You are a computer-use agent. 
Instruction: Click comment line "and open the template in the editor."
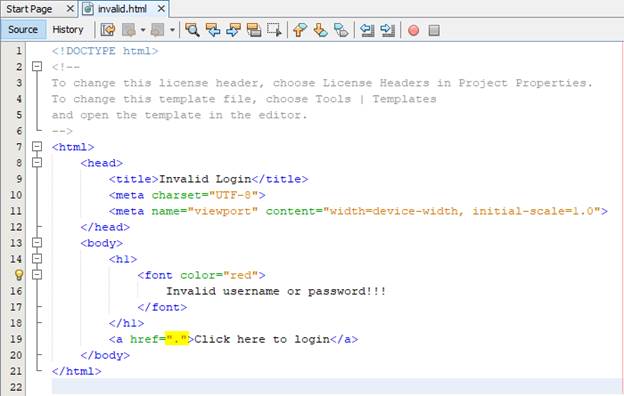click(x=179, y=115)
